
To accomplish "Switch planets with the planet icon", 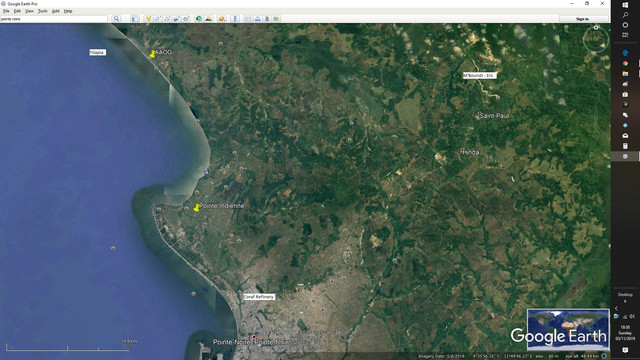I will pyautogui.click(x=222, y=19).
